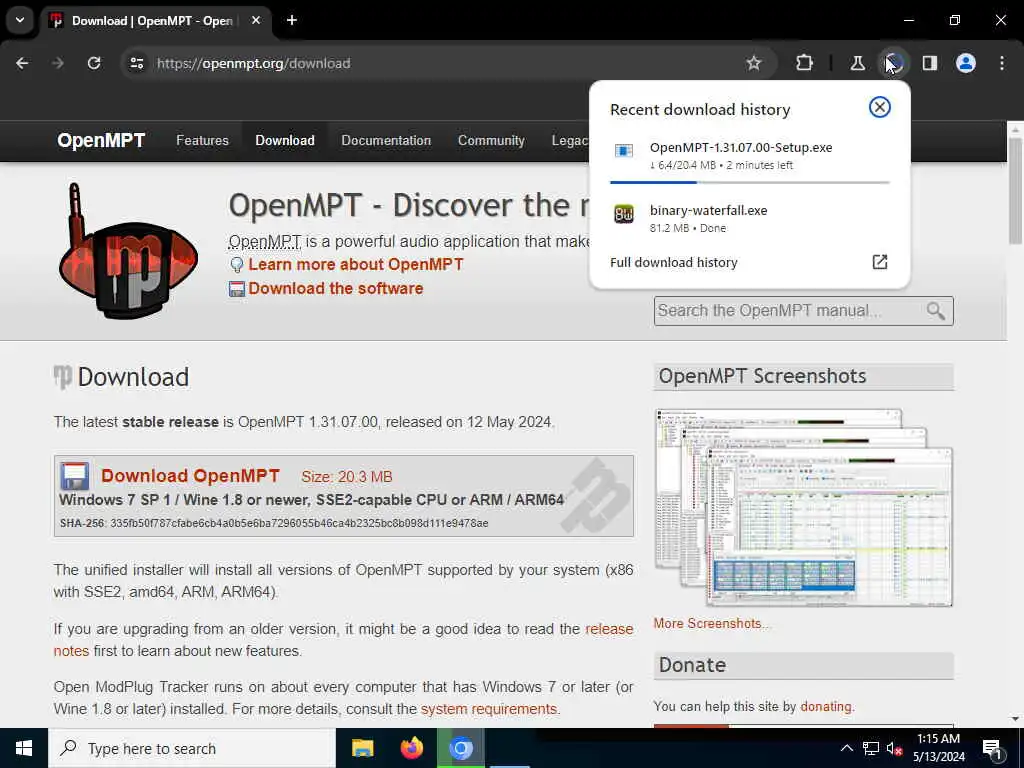Click the OpenMPT headphone jack logo
The width and height of the screenshot is (1024, 768).
click(x=128, y=251)
